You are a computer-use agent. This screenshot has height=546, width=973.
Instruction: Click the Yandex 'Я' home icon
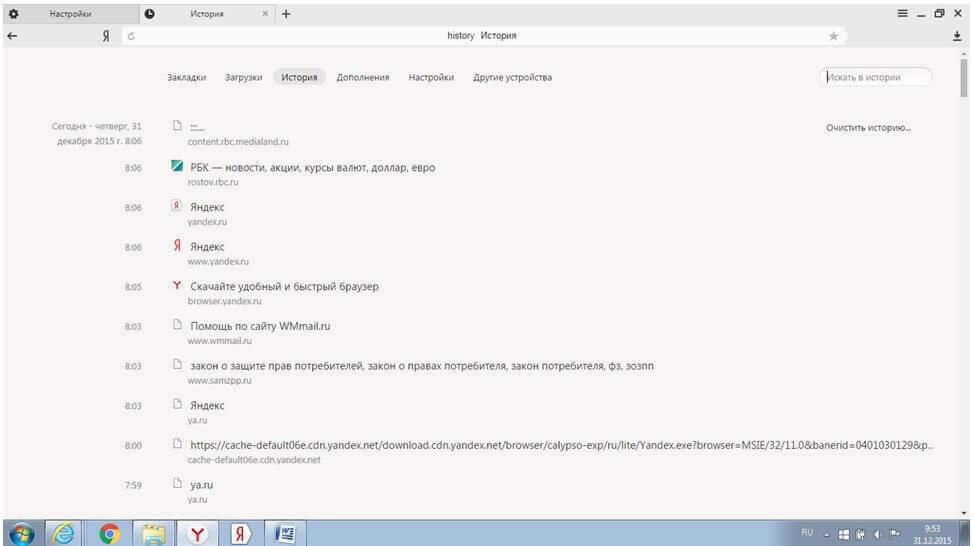[x=105, y=36]
